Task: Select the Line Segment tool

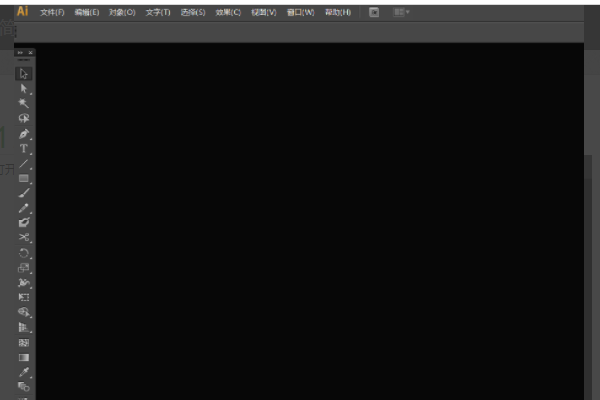Action: (24, 164)
